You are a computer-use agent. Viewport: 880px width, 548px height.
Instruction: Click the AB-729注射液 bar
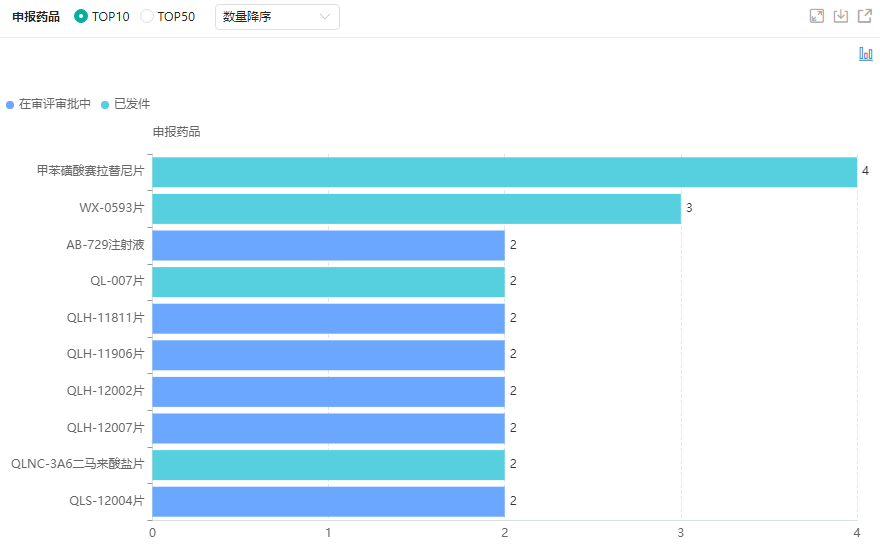328,245
